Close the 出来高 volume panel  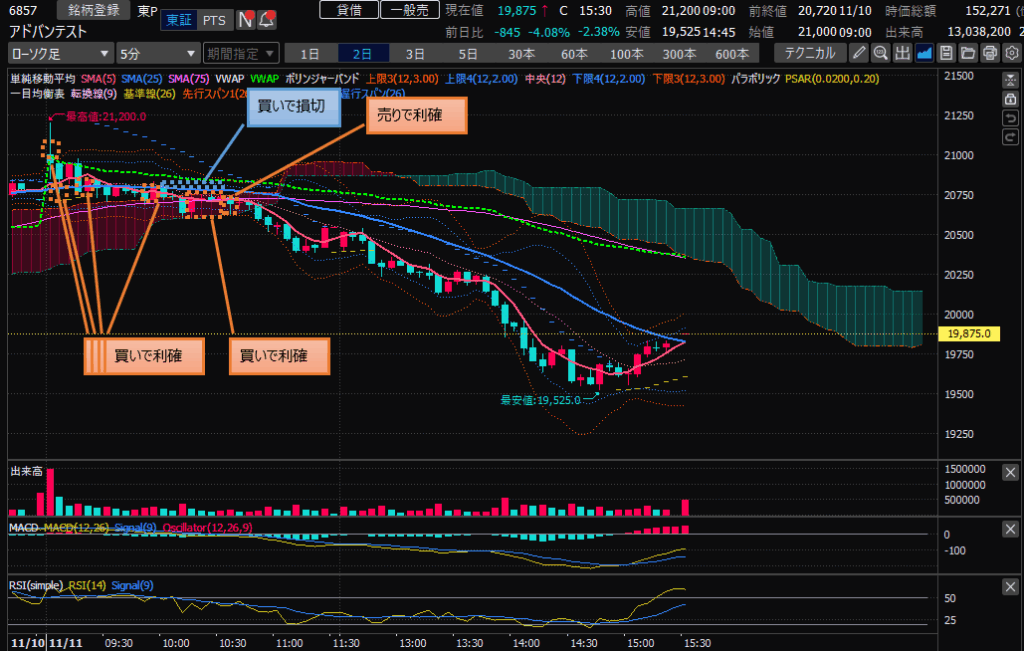click(x=1010, y=473)
